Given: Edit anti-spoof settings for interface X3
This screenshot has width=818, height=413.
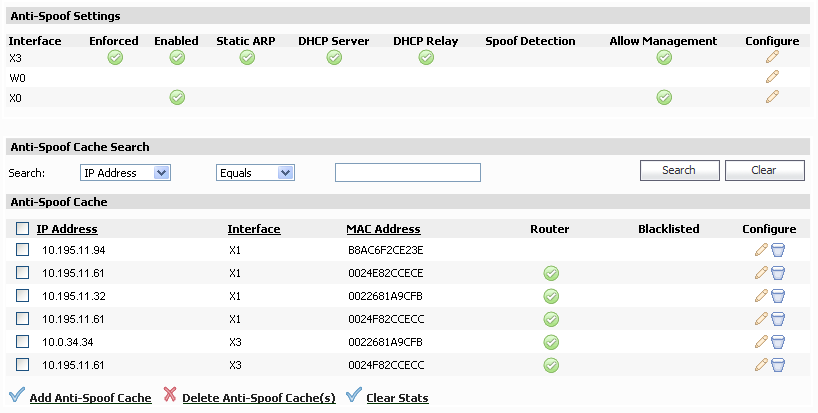Looking at the screenshot, I should pyautogui.click(x=772, y=57).
